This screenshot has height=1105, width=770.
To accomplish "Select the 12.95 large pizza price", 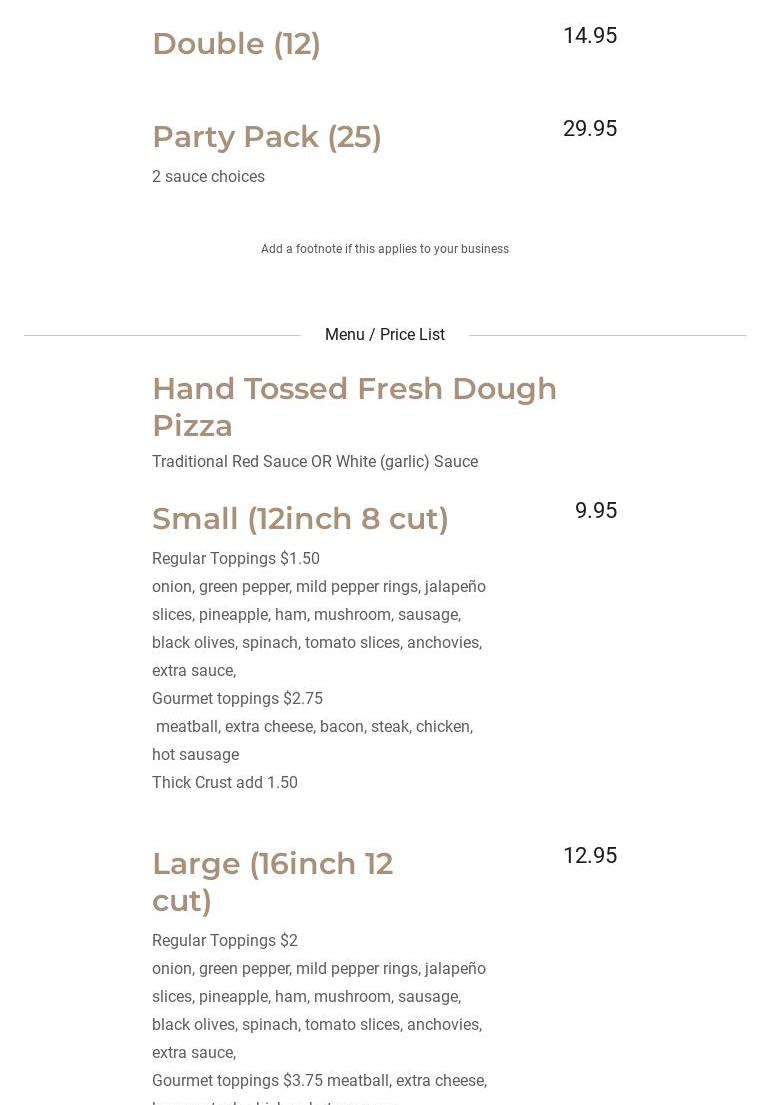I will click(590, 856).
